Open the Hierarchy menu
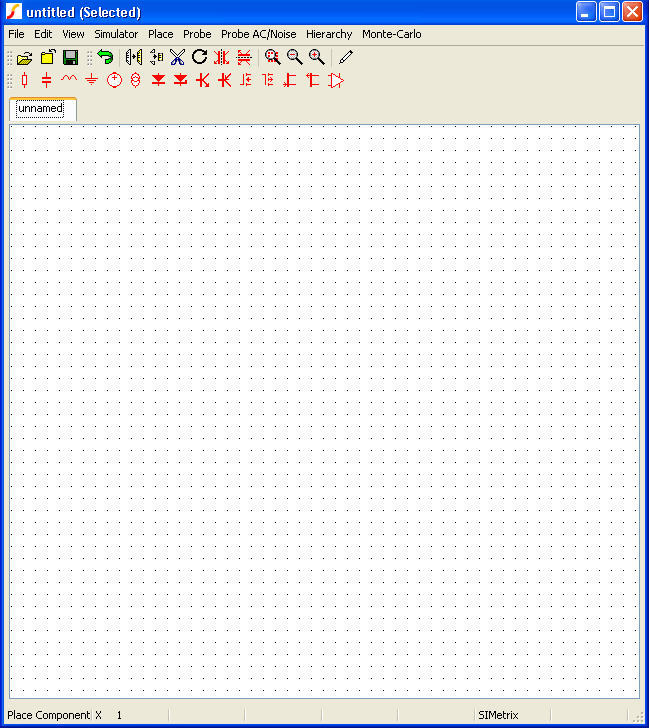The image size is (649, 728). point(329,34)
